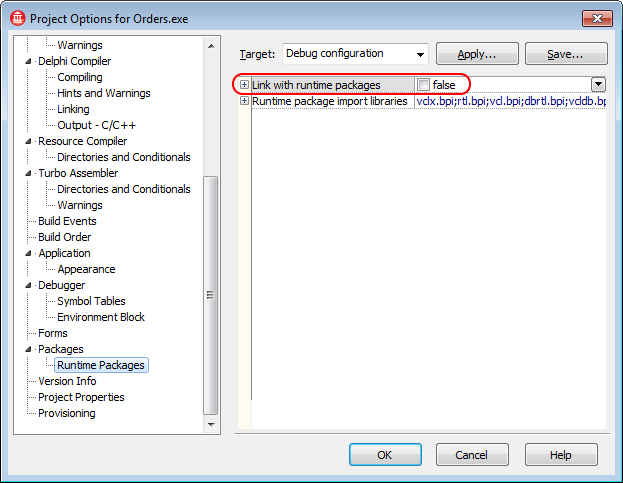Expand the Link with runtime packages row
Screen dimensions: 623x483
pos(244,85)
